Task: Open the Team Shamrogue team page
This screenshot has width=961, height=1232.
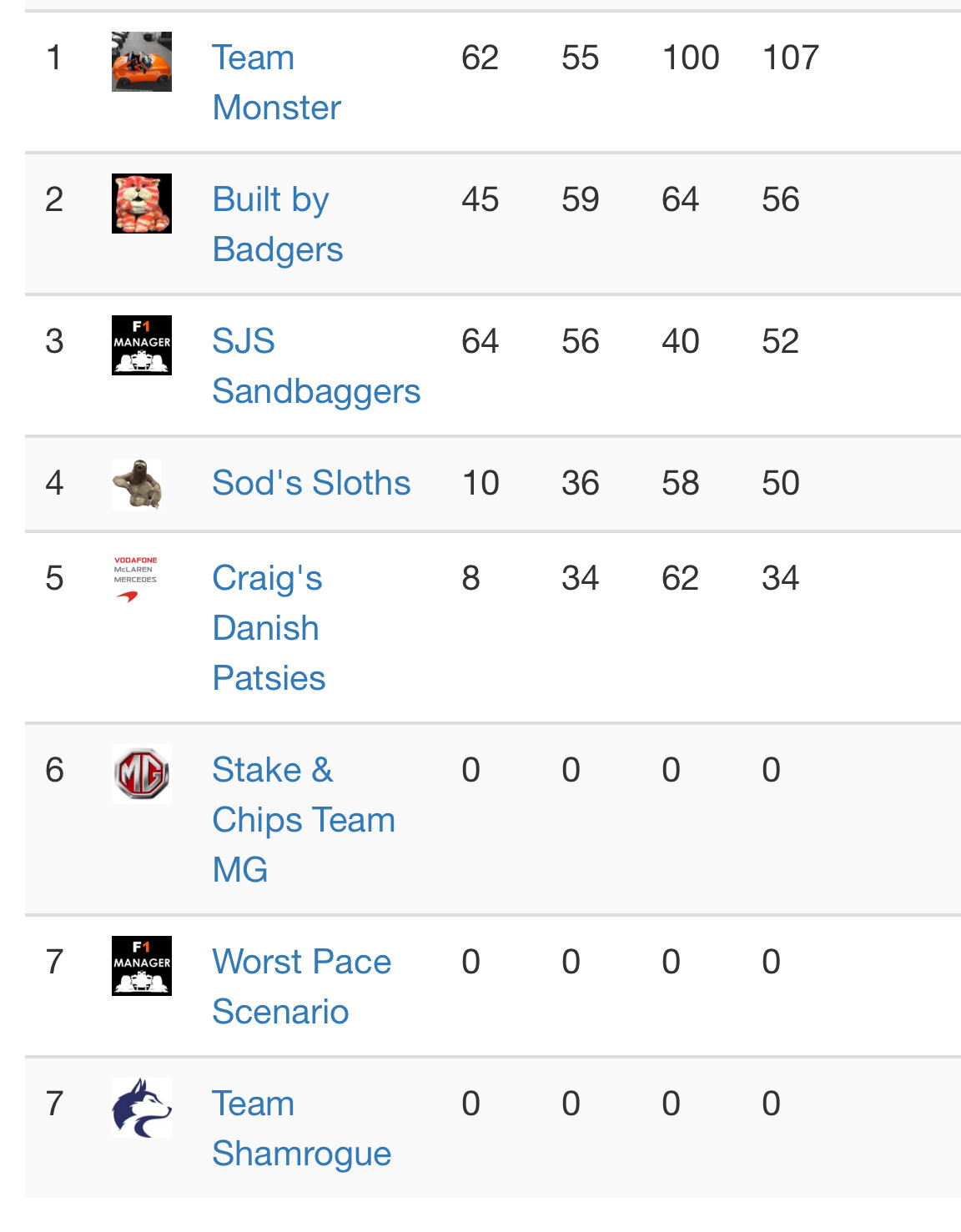Action: 301,1129
